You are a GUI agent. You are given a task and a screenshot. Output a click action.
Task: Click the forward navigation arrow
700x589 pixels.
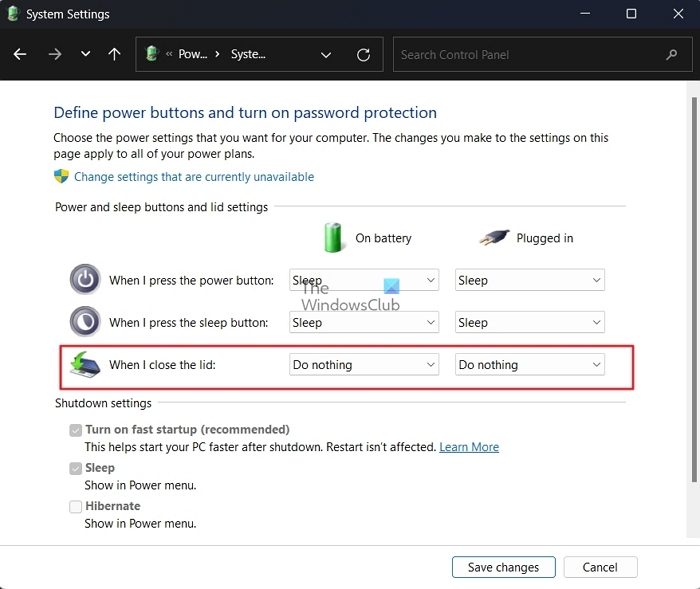tap(54, 55)
